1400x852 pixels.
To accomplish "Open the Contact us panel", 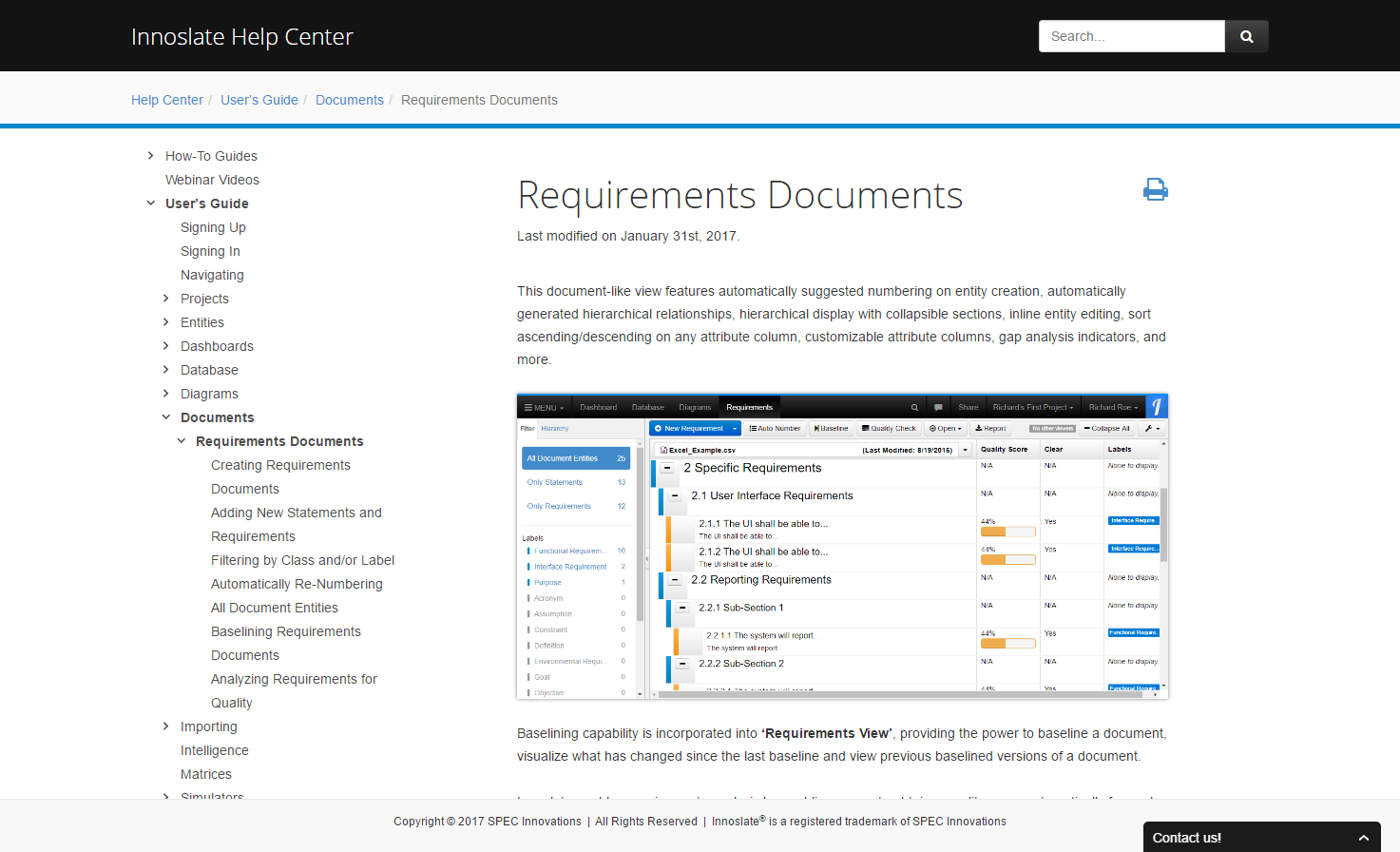I will [1187, 838].
